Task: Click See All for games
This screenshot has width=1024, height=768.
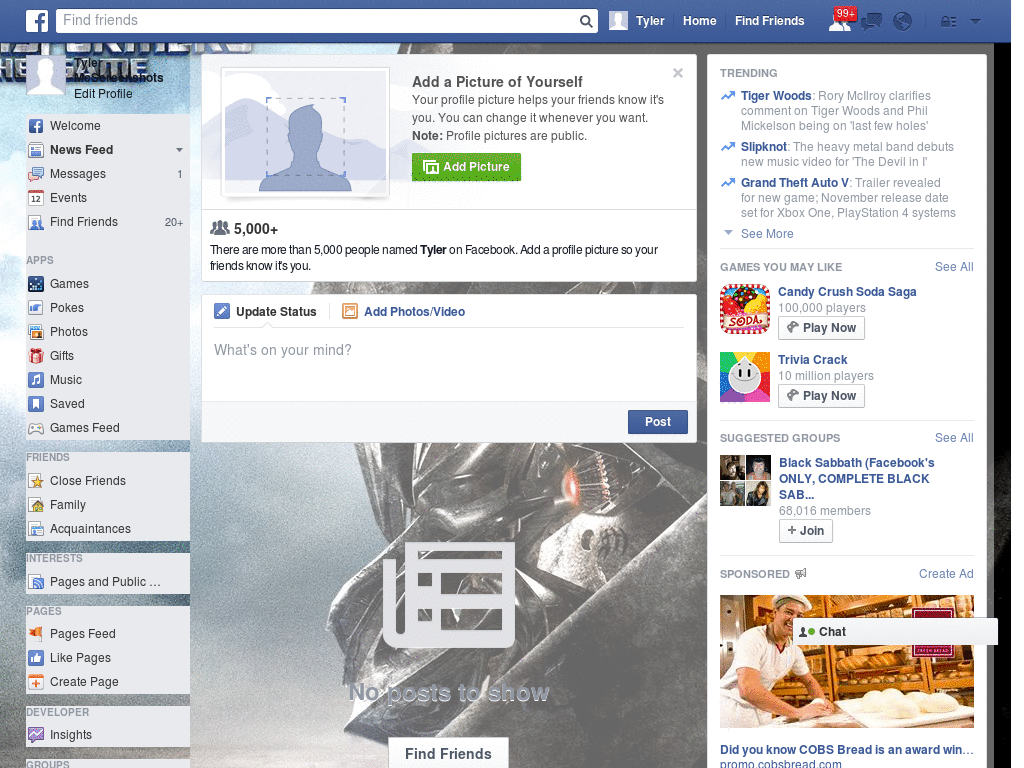Action: 953,266
